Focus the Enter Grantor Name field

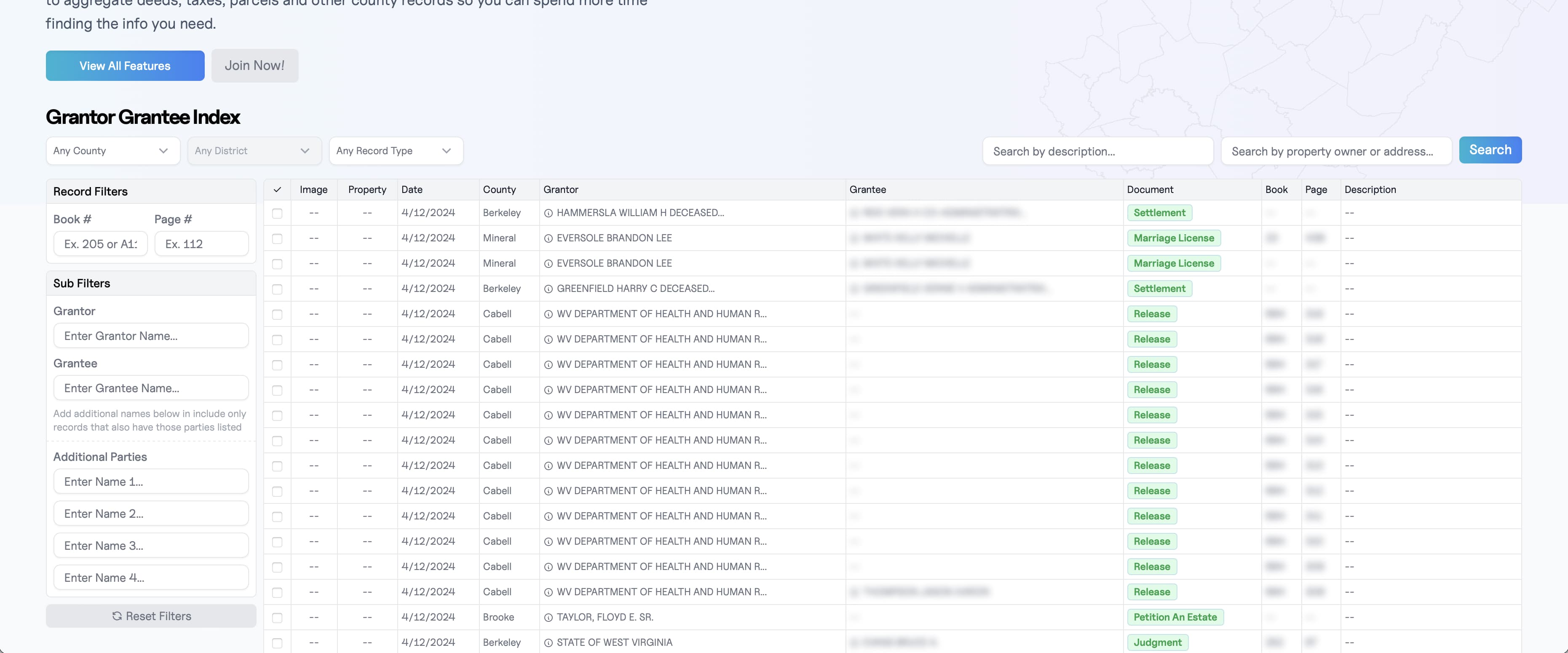click(x=151, y=336)
